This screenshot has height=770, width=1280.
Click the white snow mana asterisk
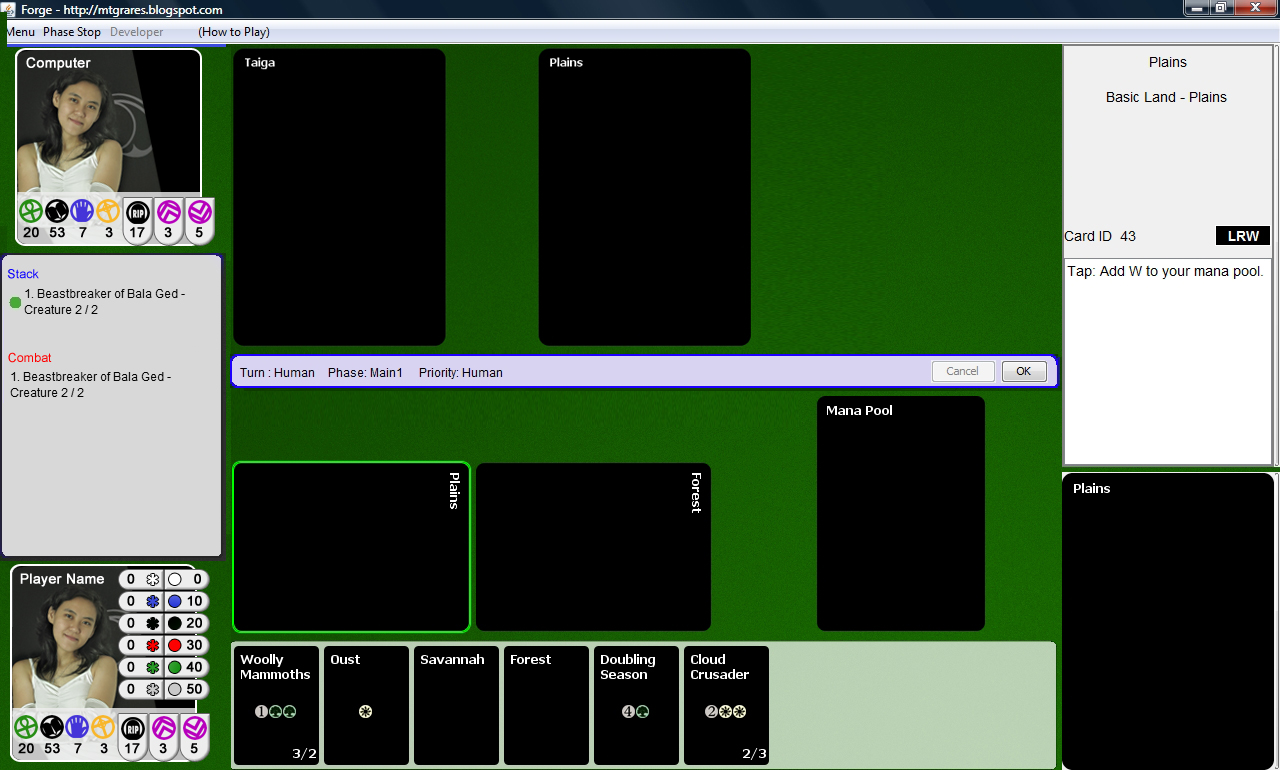[x=152, y=579]
